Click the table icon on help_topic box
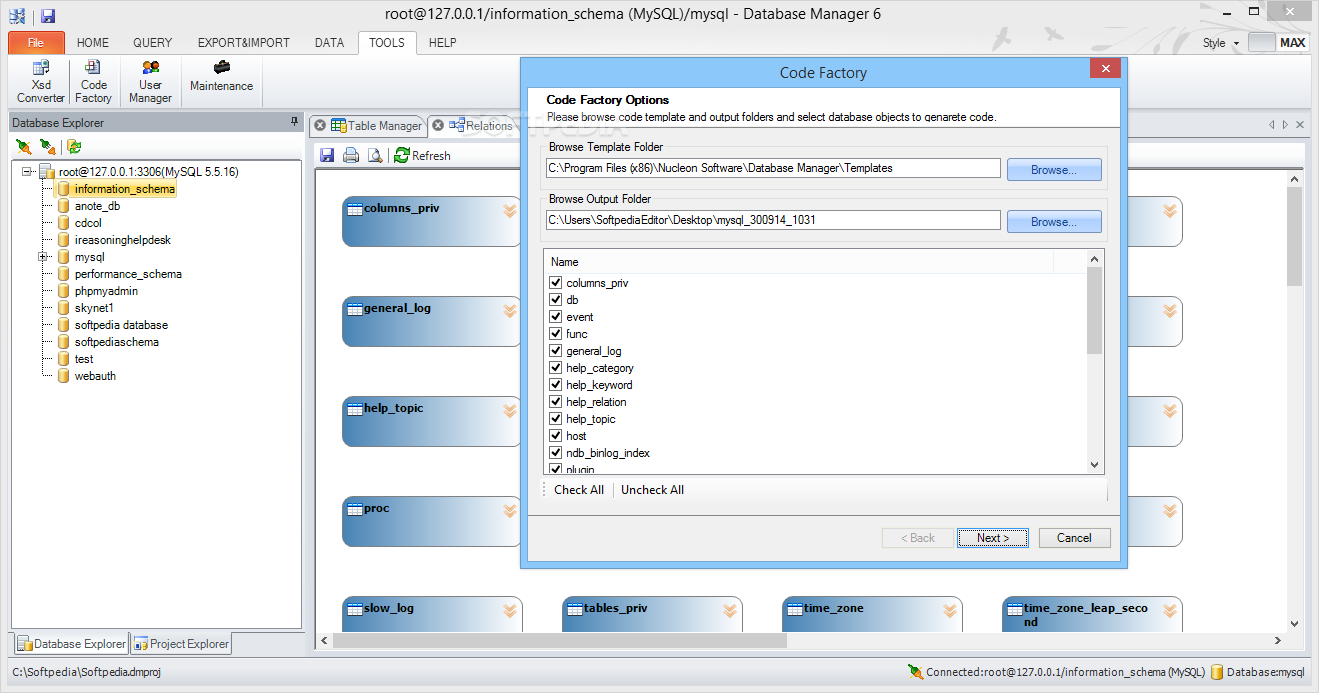 [354, 409]
